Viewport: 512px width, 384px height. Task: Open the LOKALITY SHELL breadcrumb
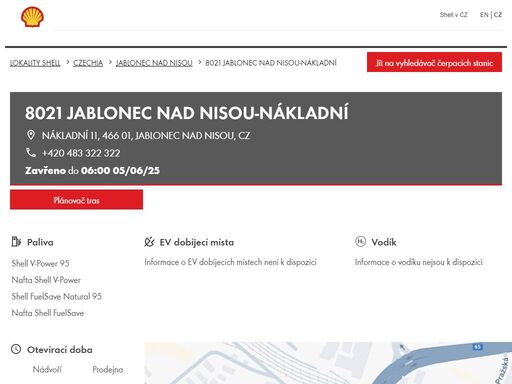35,63
